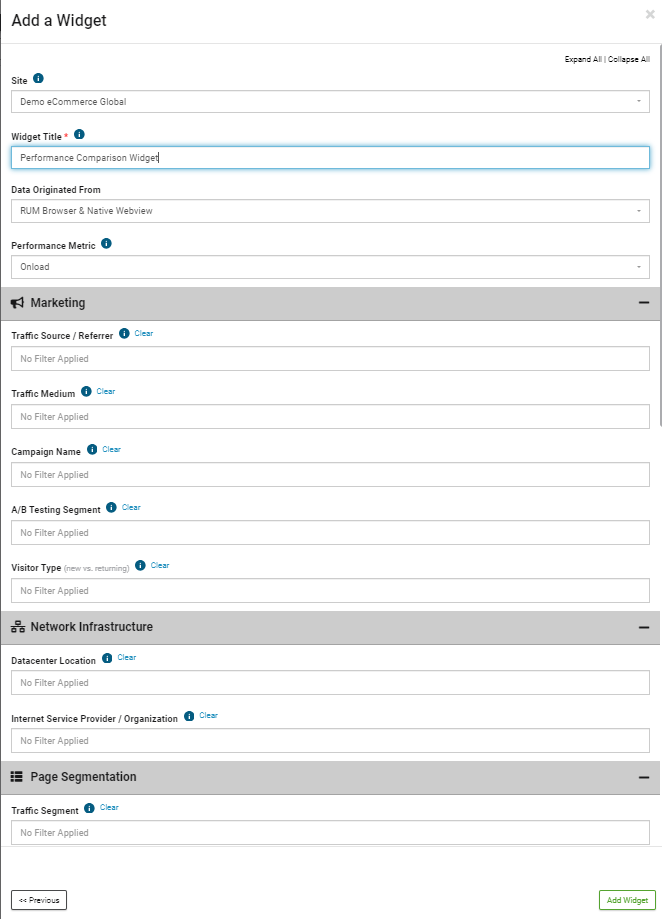Click the A/B Testing Segment info icon
This screenshot has height=919, width=662.
pos(111,508)
